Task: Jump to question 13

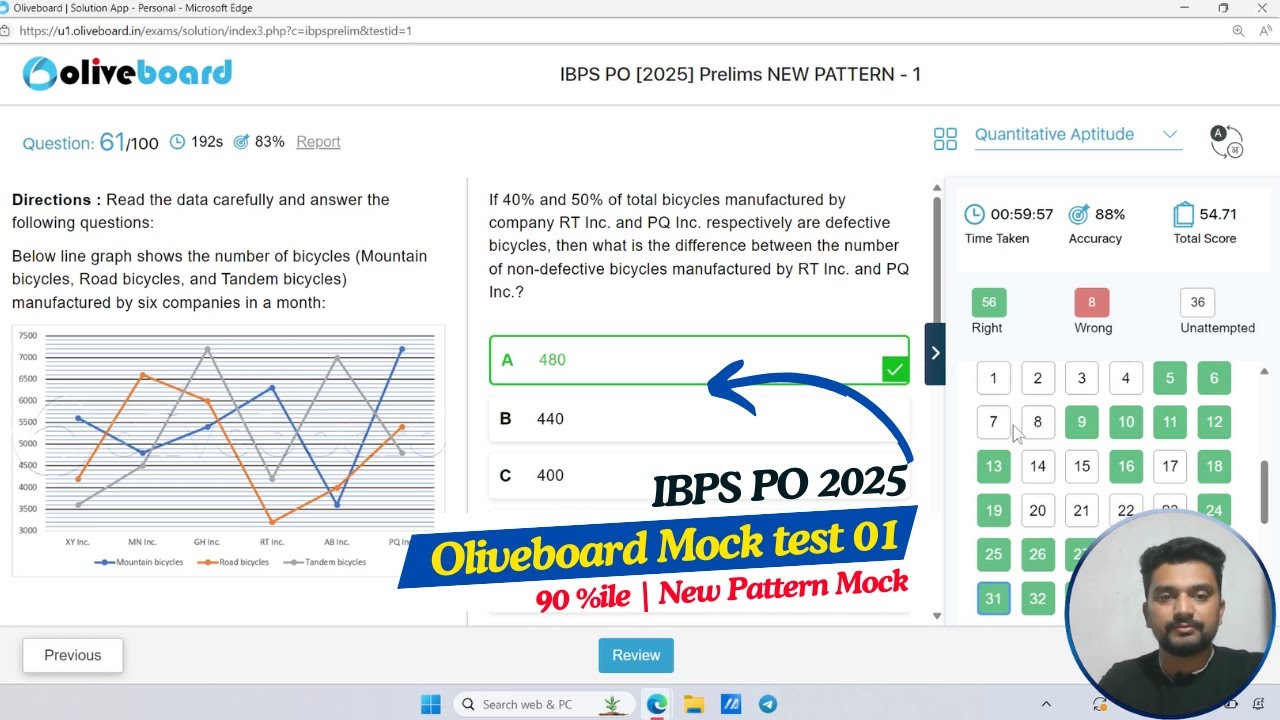Action: (993, 466)
